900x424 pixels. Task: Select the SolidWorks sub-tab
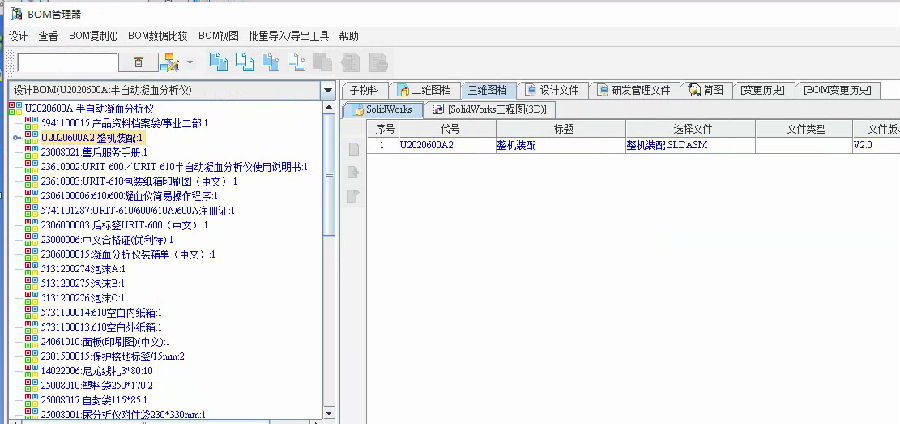[x=383, y=110]
